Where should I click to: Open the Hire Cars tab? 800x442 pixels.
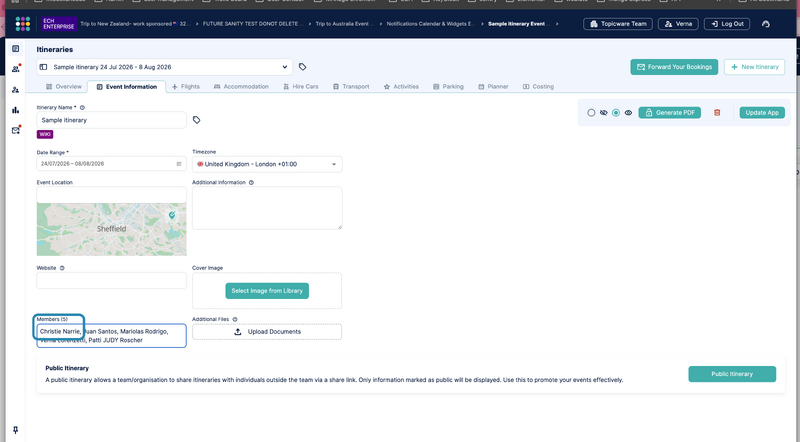coord(301,87)
